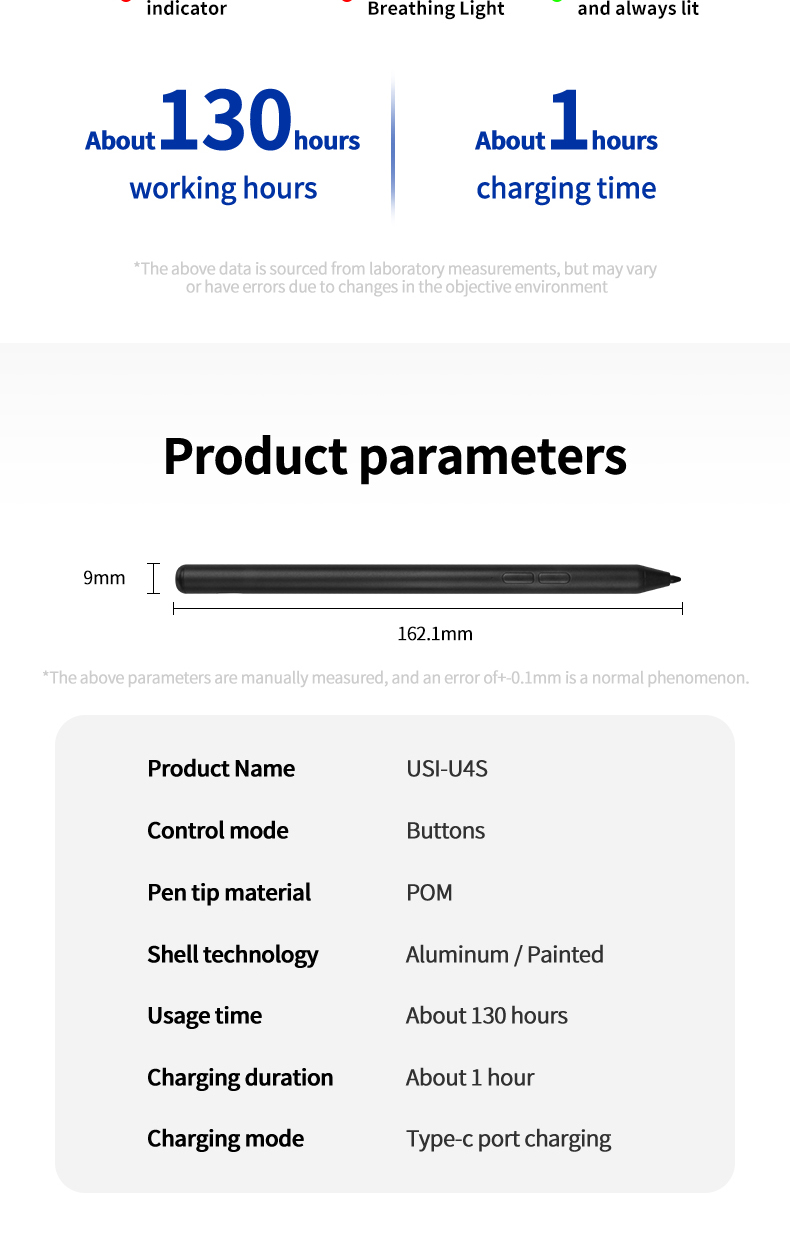Click the USI-U4S model value
790x1253 pixels.
447,769
